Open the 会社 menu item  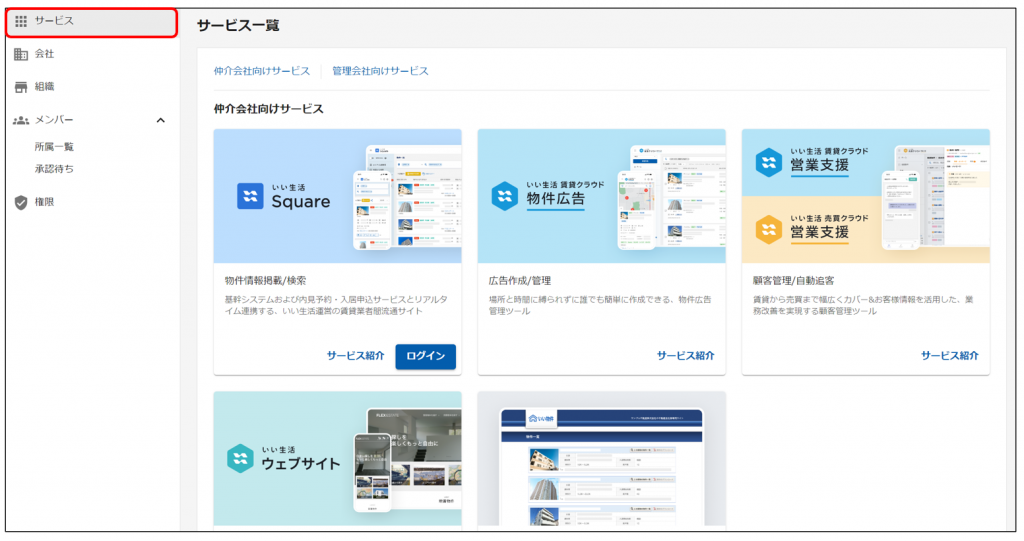click(91, 54)
